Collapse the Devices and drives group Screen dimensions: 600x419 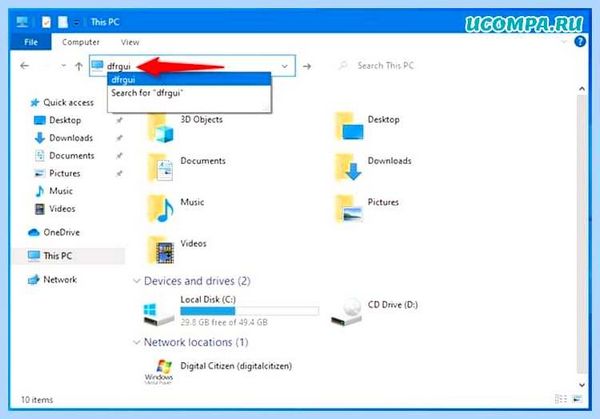[137, 281]
